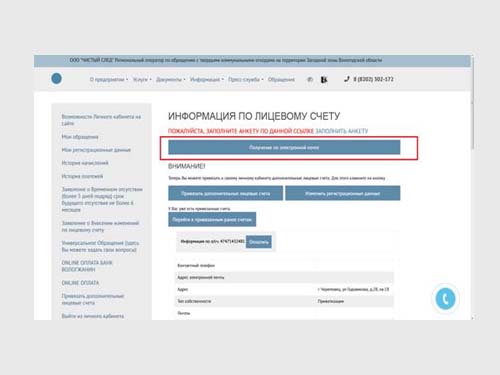Viewport: 500px width, 375px height.
Task: Click the address value mentioning Череповец
Action: pos(353,289)
